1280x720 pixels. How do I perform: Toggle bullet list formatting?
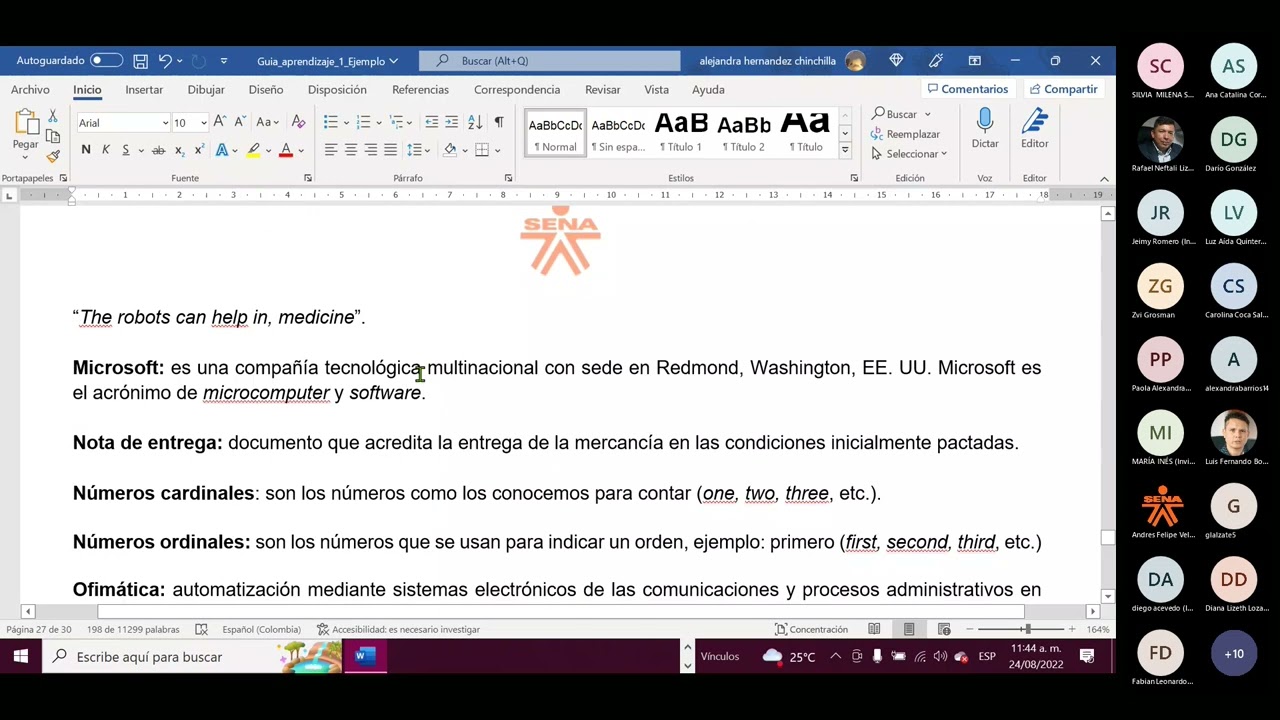330,122
